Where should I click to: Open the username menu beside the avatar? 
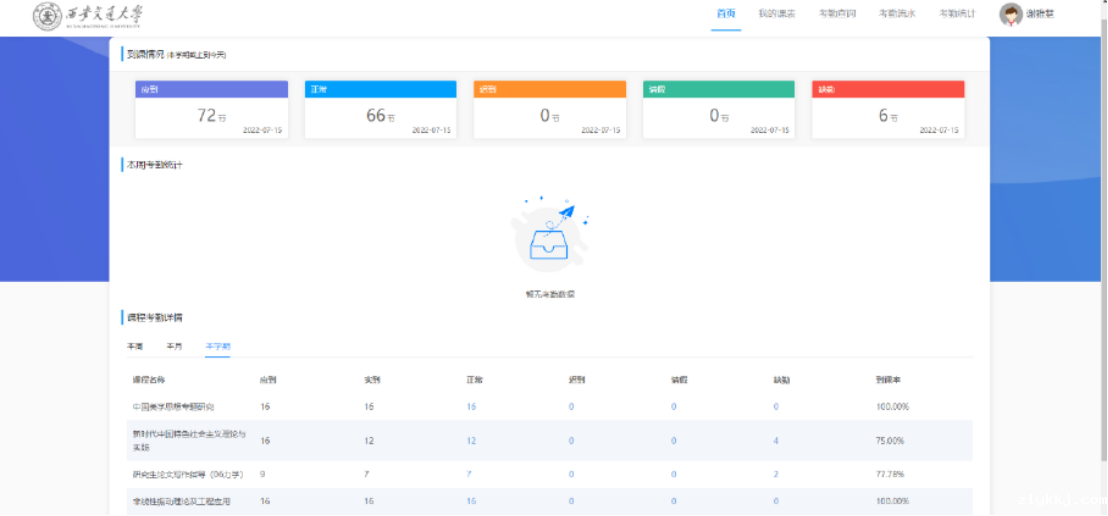(1040, 15)
